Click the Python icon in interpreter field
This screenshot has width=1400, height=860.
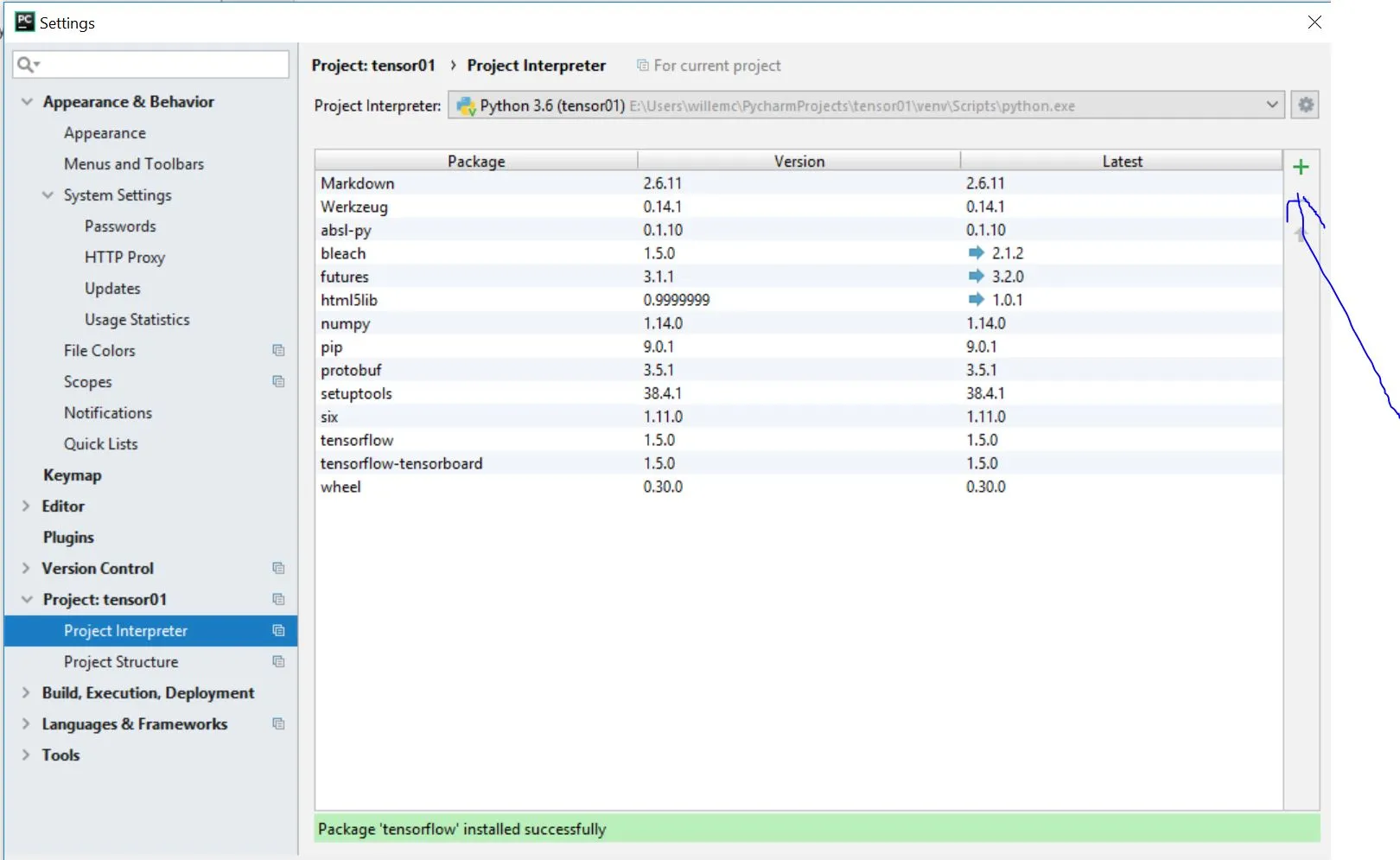[467, 105]
